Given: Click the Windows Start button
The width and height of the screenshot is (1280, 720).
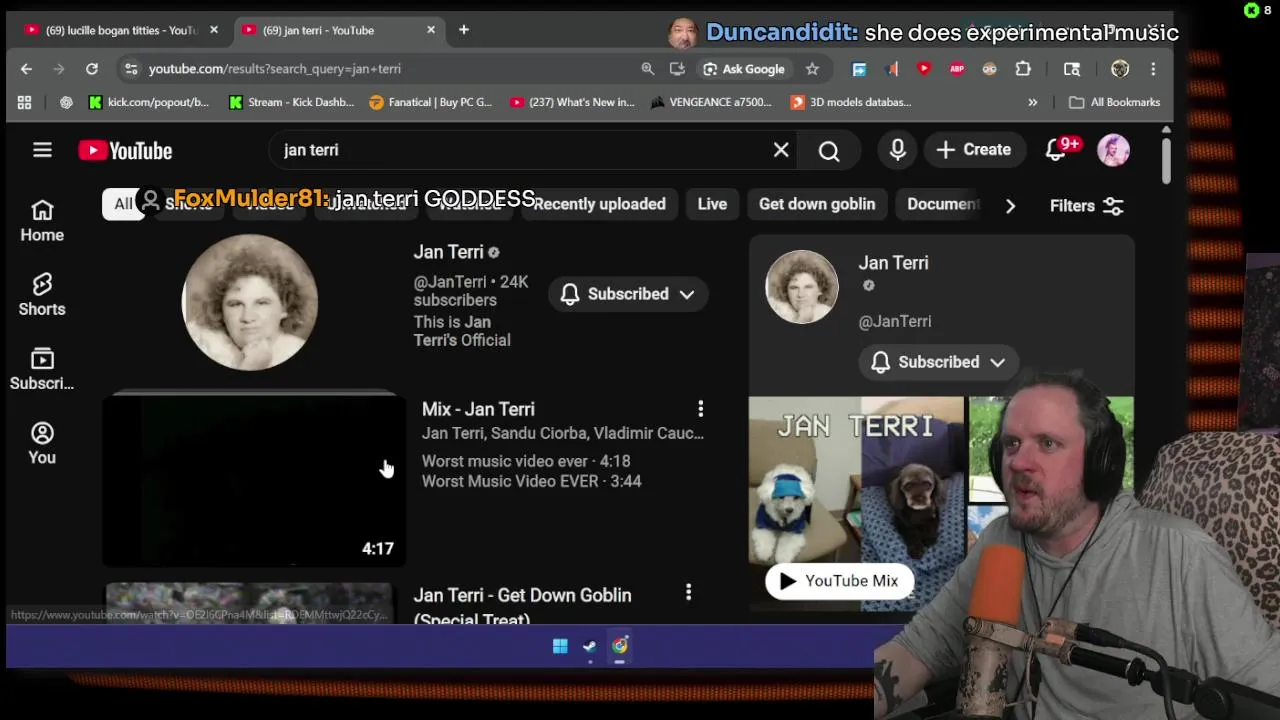Looking at the screenshot, I should [560, 646].
